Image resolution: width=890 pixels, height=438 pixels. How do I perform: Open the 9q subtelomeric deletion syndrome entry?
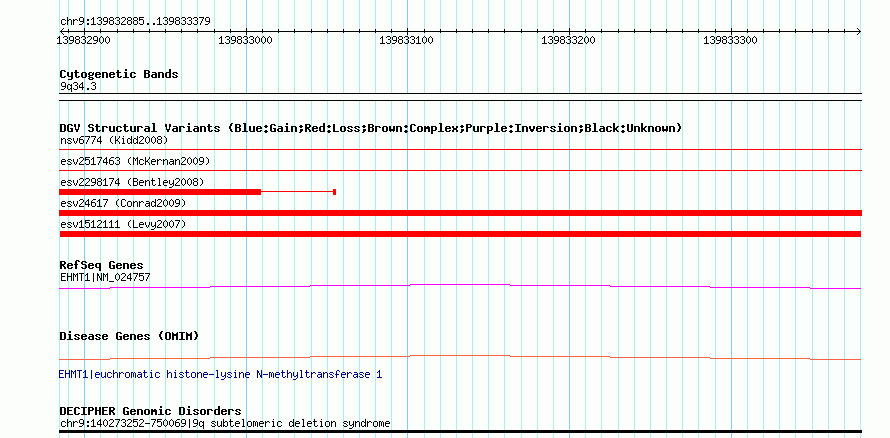225,423
